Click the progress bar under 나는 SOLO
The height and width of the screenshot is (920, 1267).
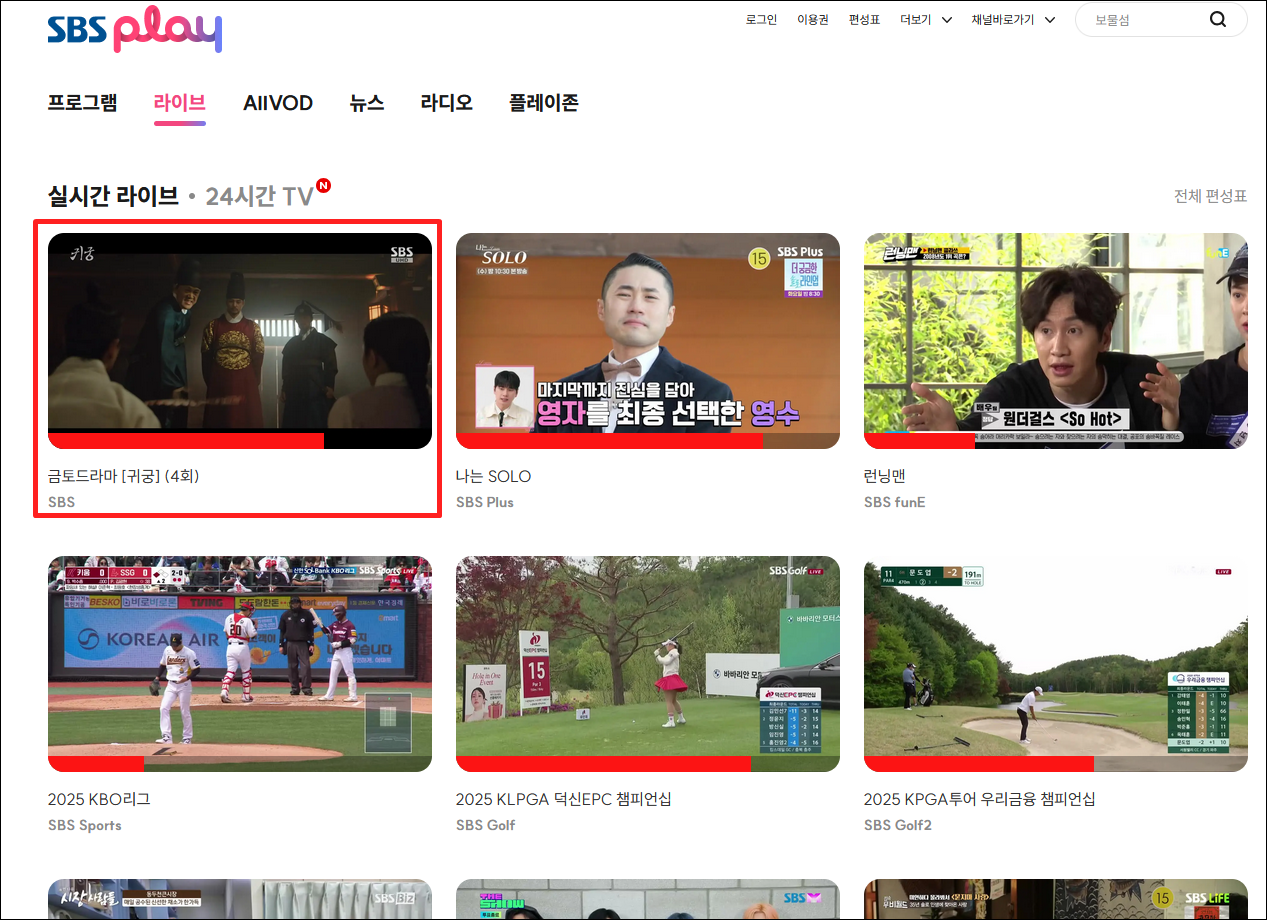pos(648,441)
